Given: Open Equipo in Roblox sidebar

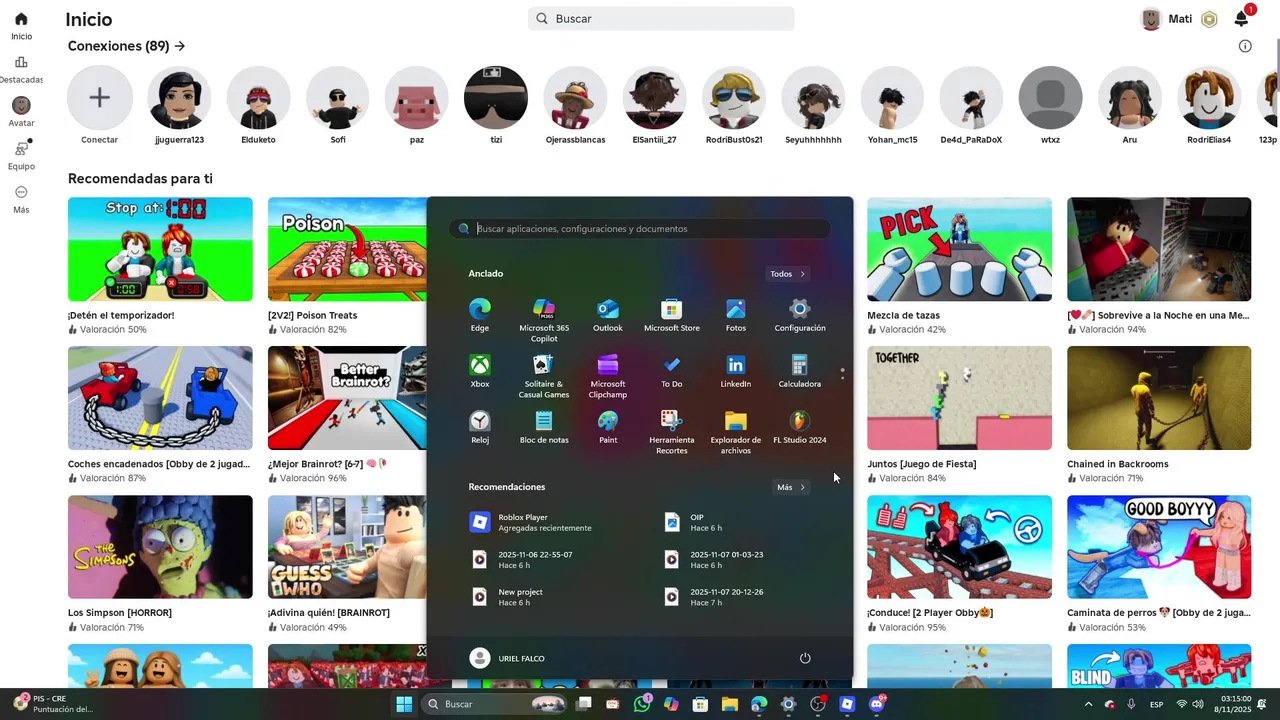Looking at the screenshot, I should pyautogui.click(x=21, y=155).
